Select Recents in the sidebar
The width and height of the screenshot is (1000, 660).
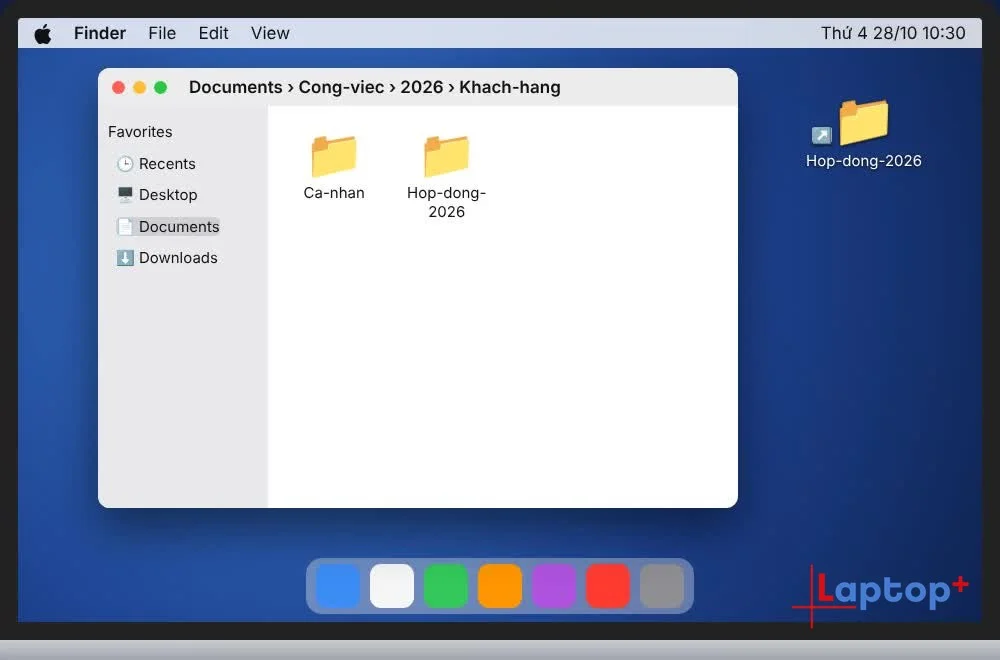coord(156,164)
